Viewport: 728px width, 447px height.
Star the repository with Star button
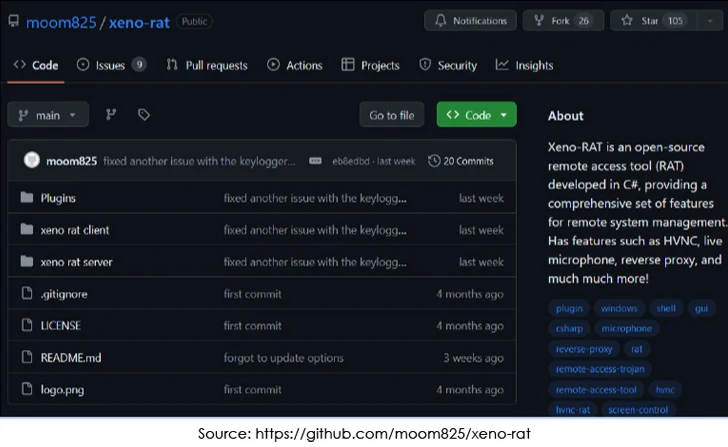pos(654,21)
